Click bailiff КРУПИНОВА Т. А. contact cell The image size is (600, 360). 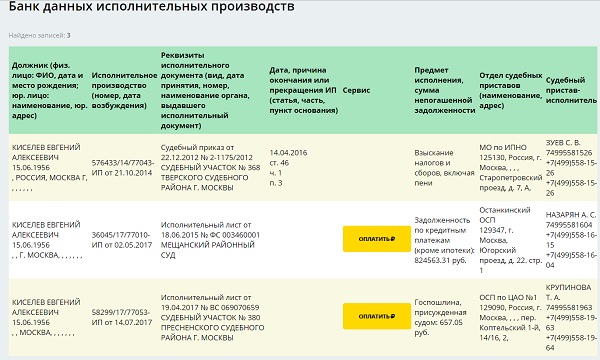(571, 317)
